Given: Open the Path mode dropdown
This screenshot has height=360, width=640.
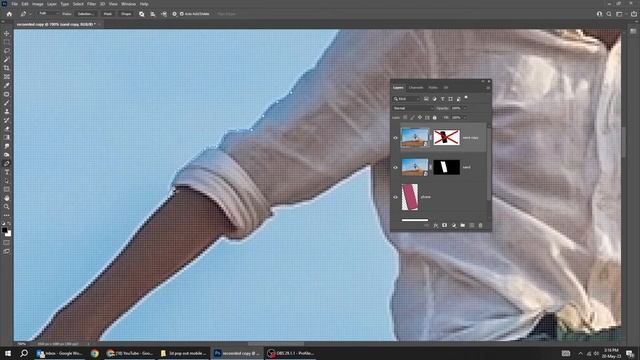Looking at the screenshot, I should [48, 14].
